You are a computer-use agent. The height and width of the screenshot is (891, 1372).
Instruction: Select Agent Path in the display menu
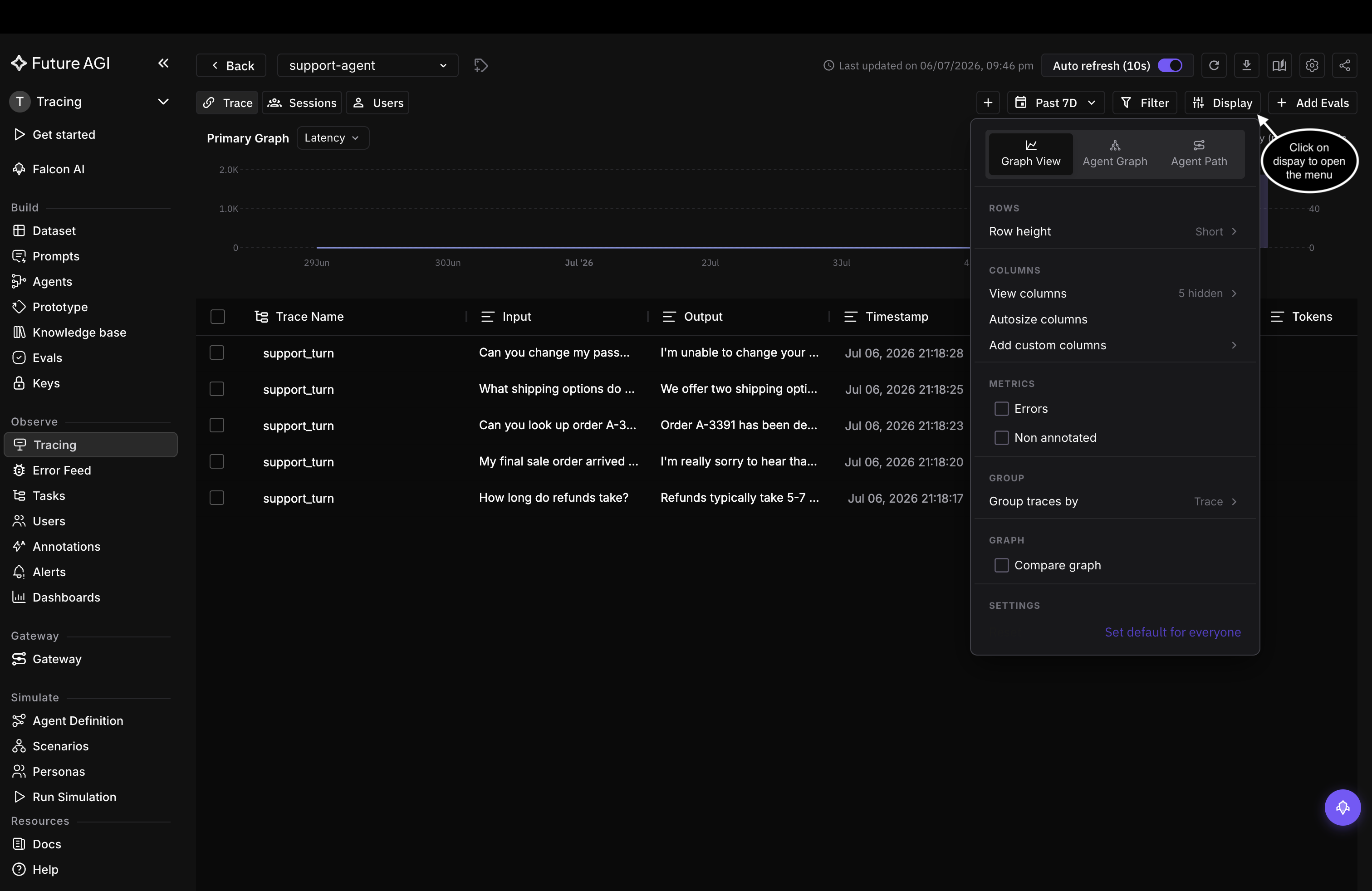pyautogui.click(x=1199, y=153)
